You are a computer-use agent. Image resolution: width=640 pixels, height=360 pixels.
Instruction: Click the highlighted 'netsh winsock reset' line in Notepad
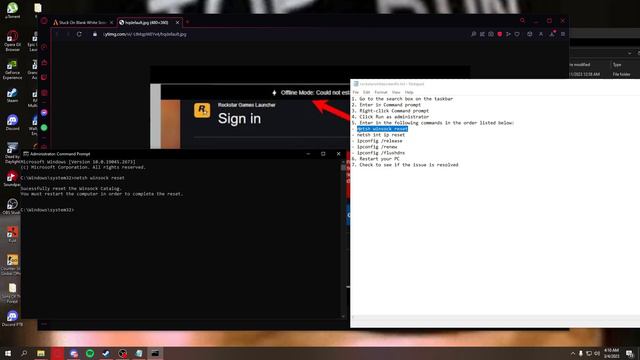[x=382, y=129]
